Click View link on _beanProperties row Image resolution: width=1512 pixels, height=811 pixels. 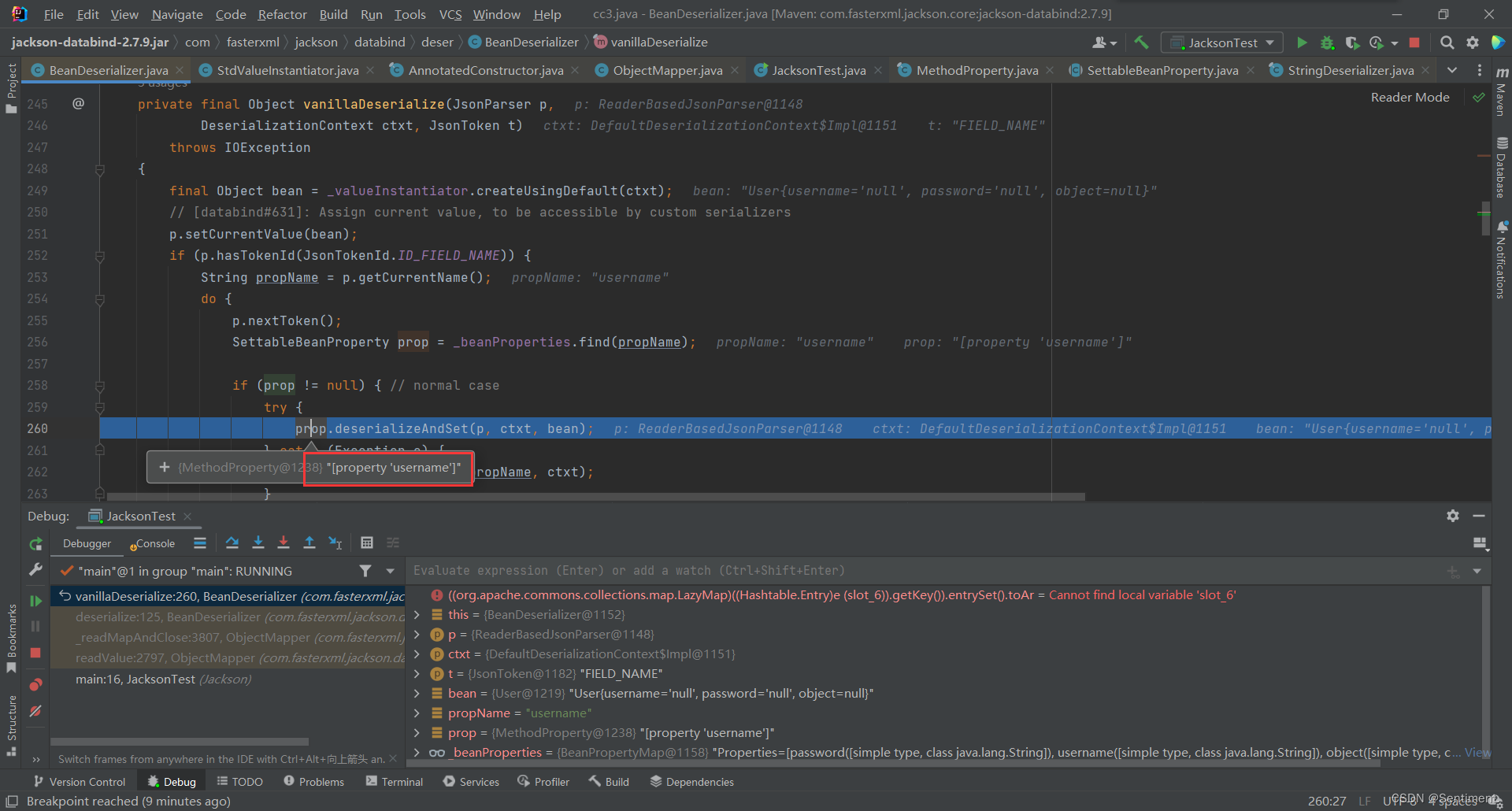1477,753
